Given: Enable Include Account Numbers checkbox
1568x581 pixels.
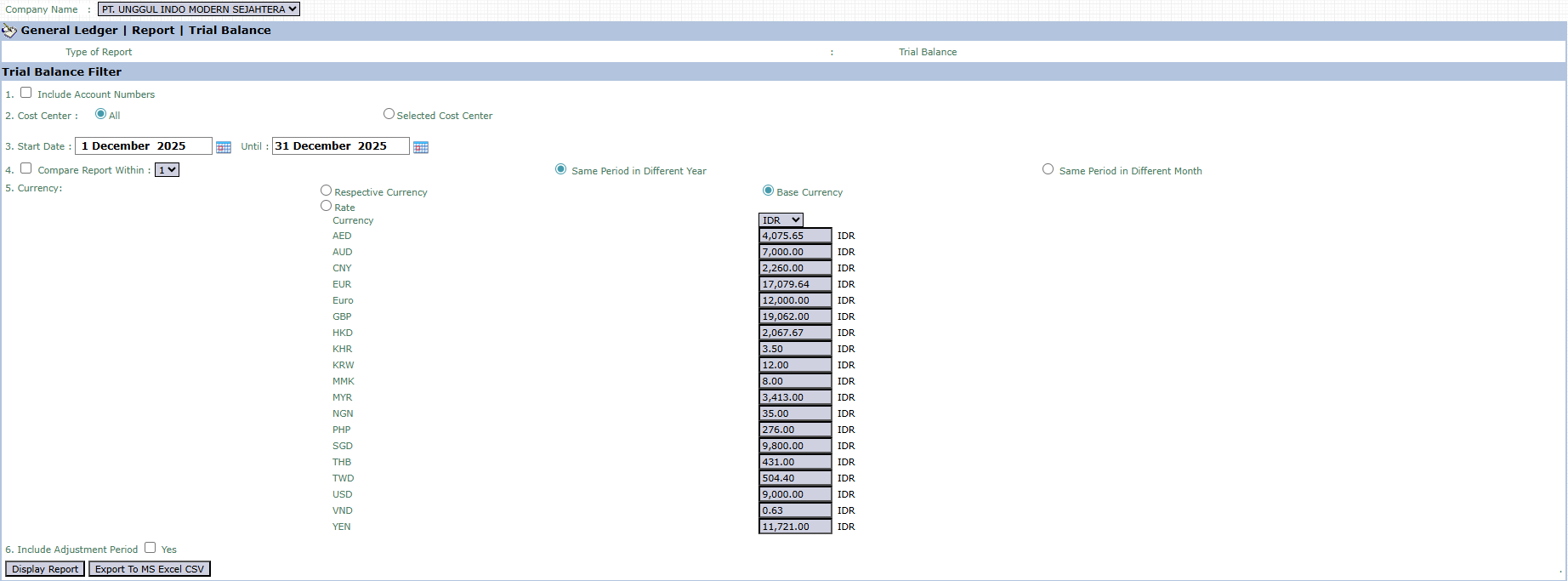Looking at the screenshot, I should tap(26, 93).
